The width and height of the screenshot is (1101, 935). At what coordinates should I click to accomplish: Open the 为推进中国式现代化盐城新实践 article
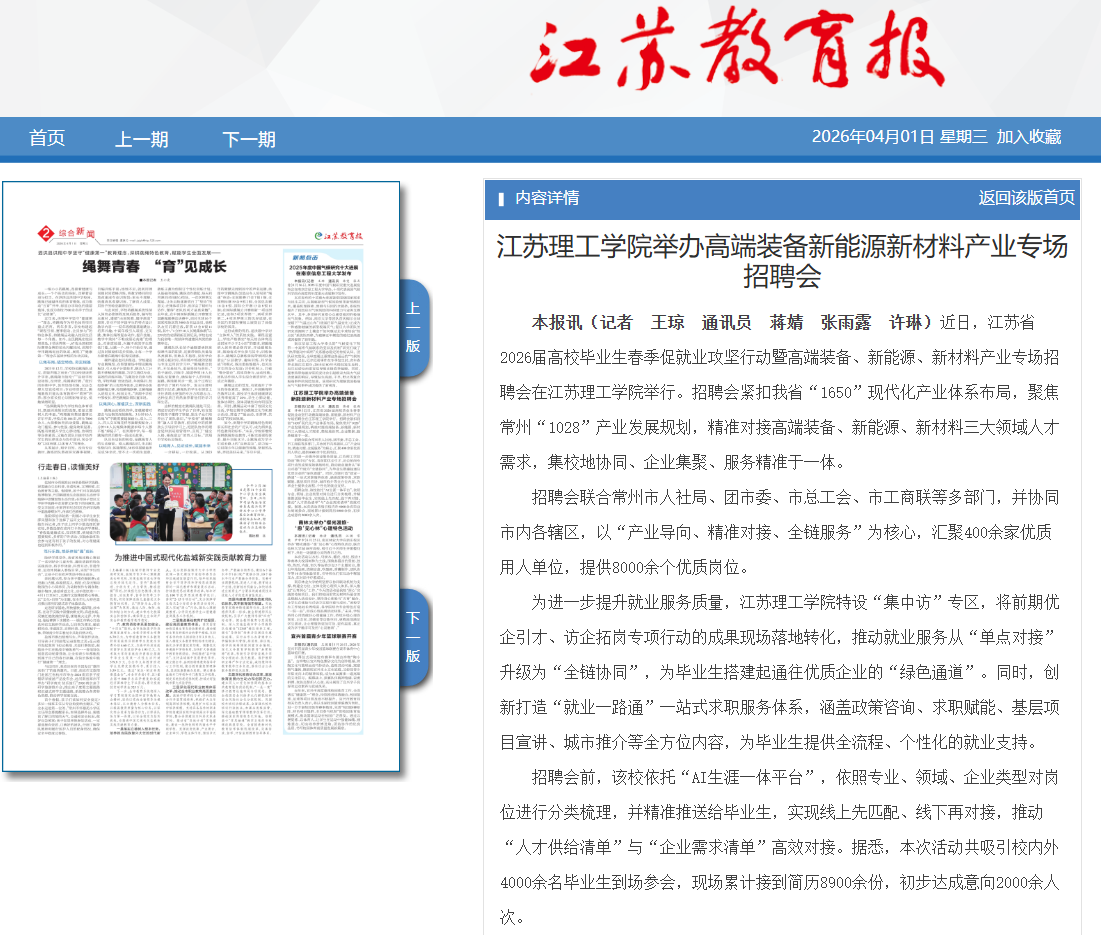[x=190, y=557]
